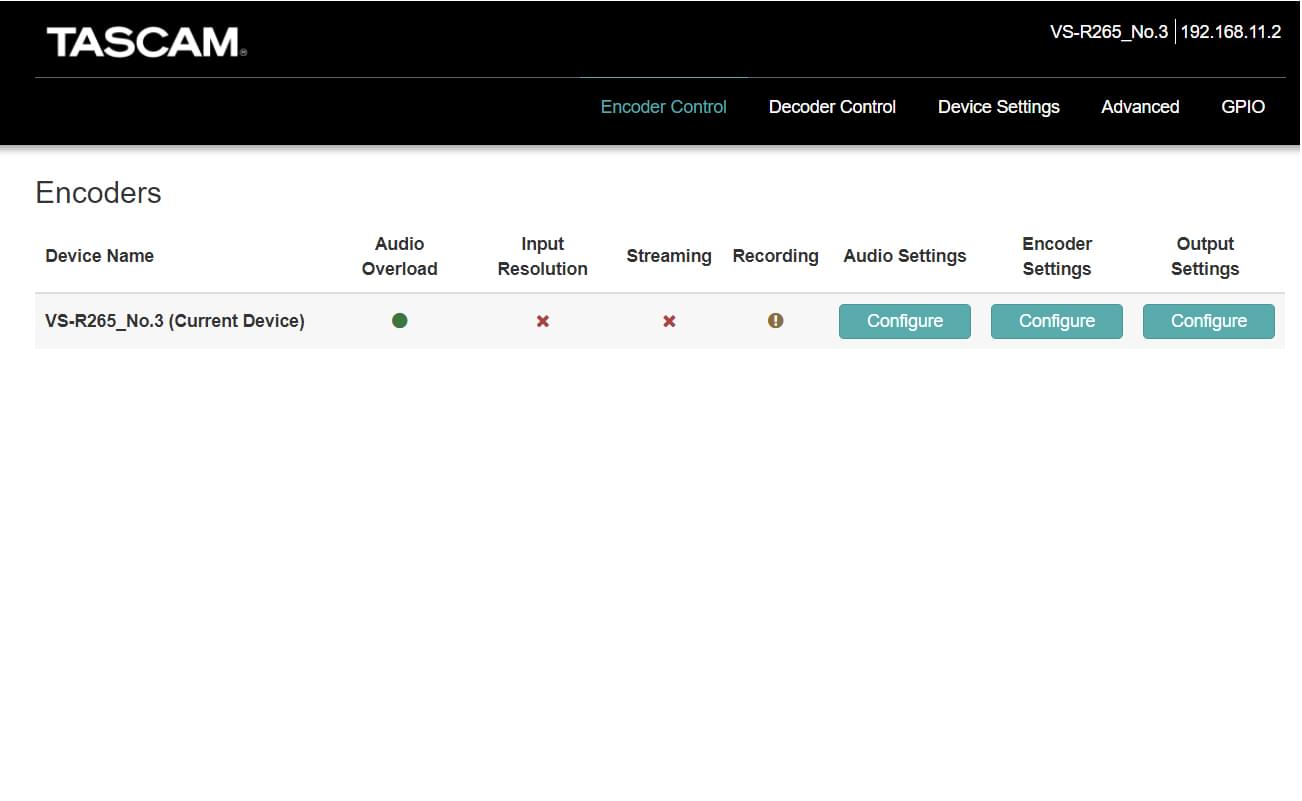Click the Recording column header
The image size is (1302, 801).
[x=776, y=256]
